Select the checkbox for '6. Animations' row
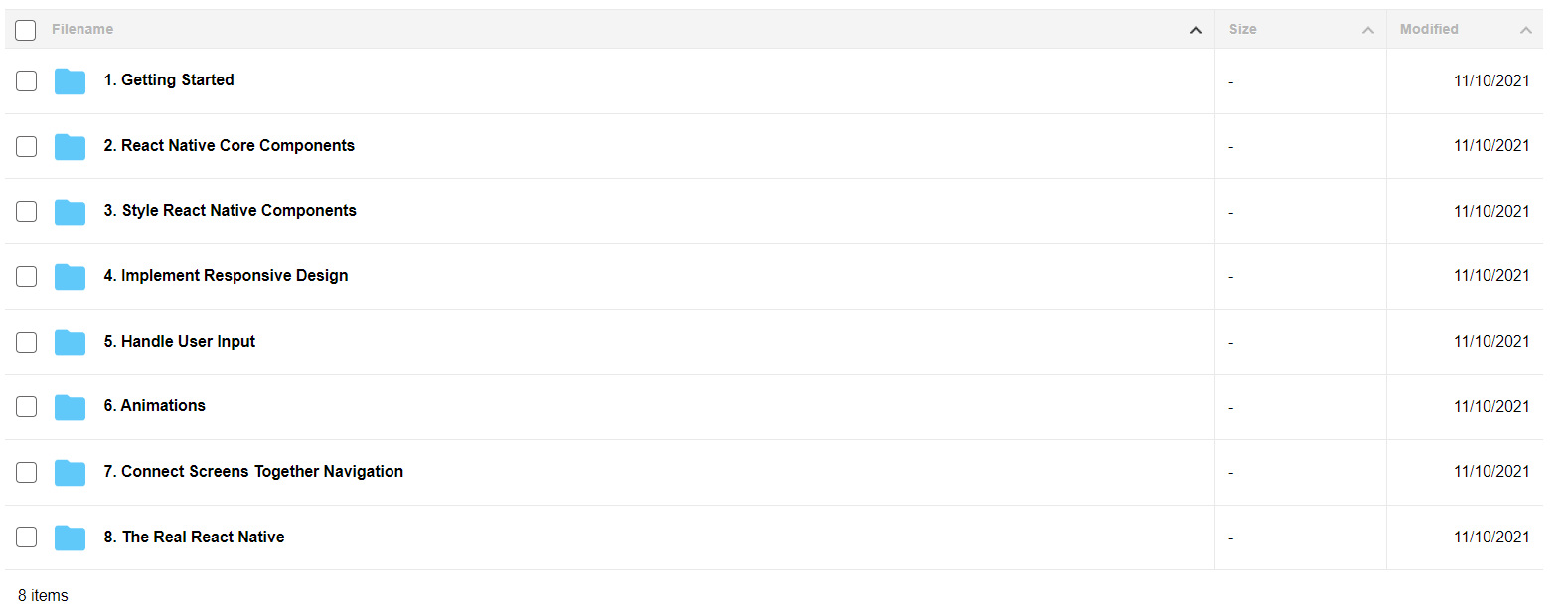 [27, 406]
